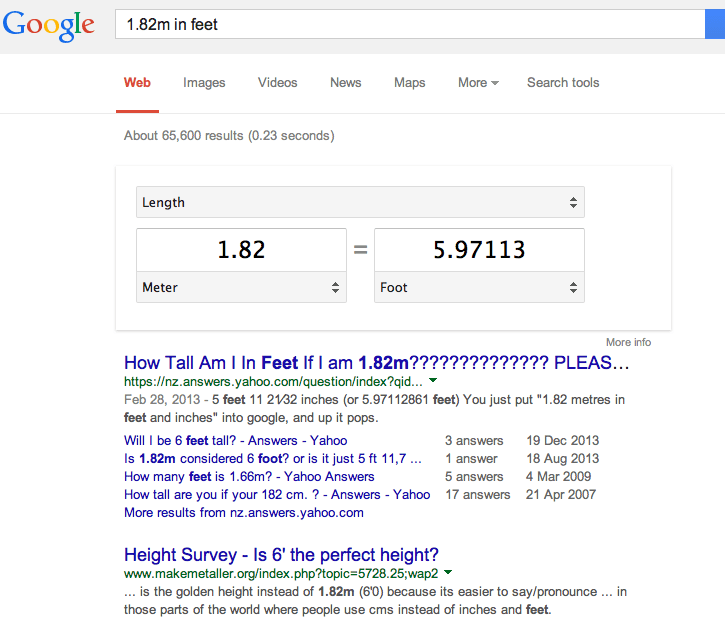Click the www.makemetaller.org green URL
The image size is (725, 623).
click(x=281, y=574)
